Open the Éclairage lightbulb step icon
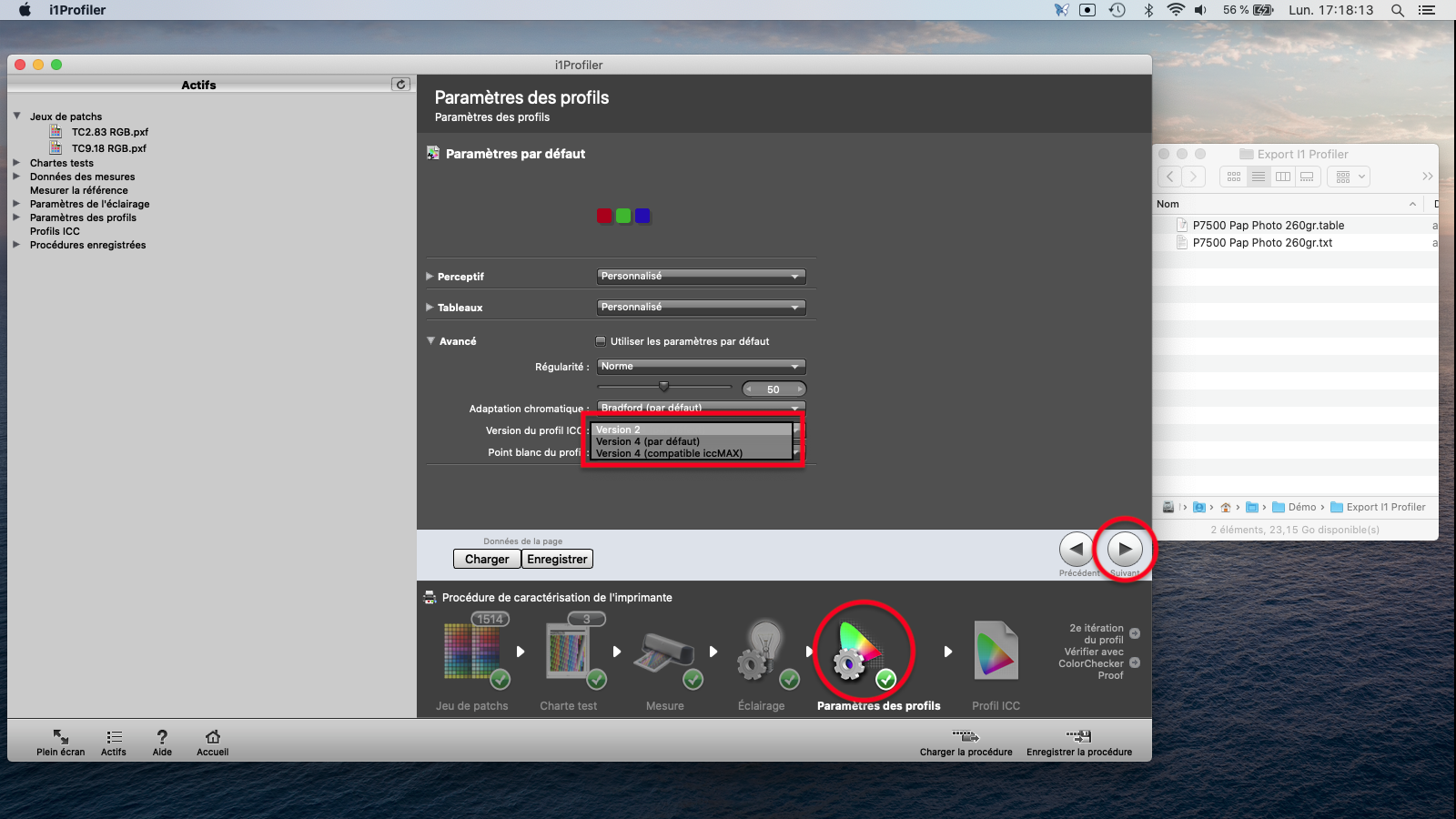1456x819 pixels. point(762,651)
